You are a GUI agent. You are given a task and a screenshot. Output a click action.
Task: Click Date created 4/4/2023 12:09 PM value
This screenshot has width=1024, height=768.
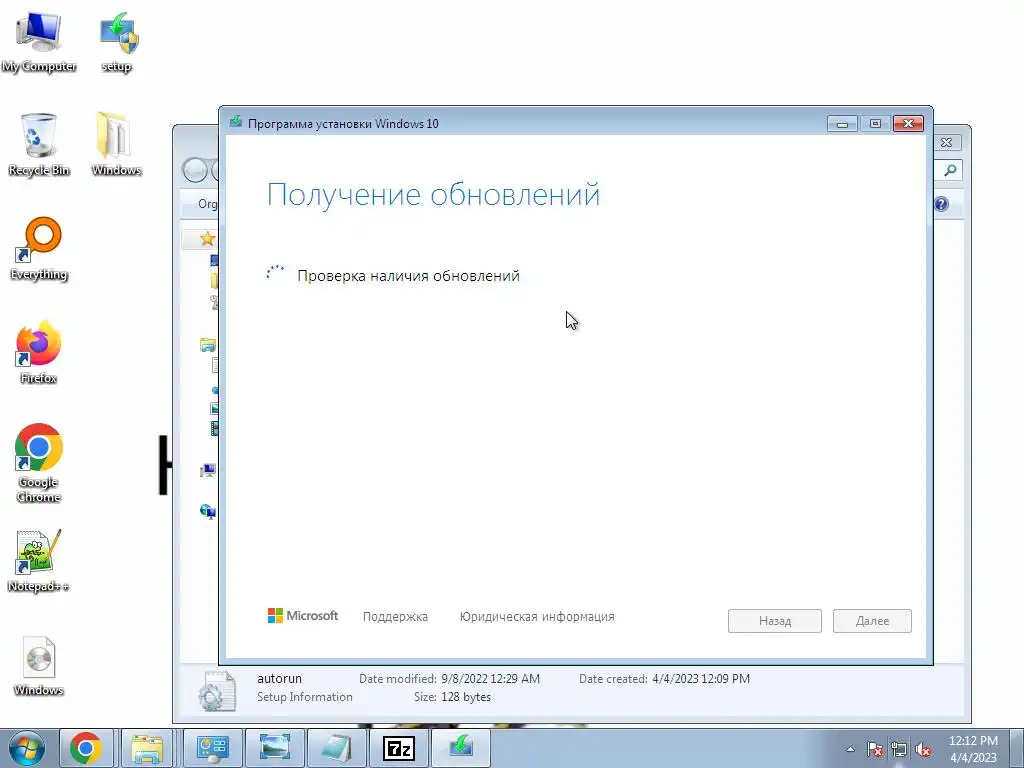pos(701,679)
